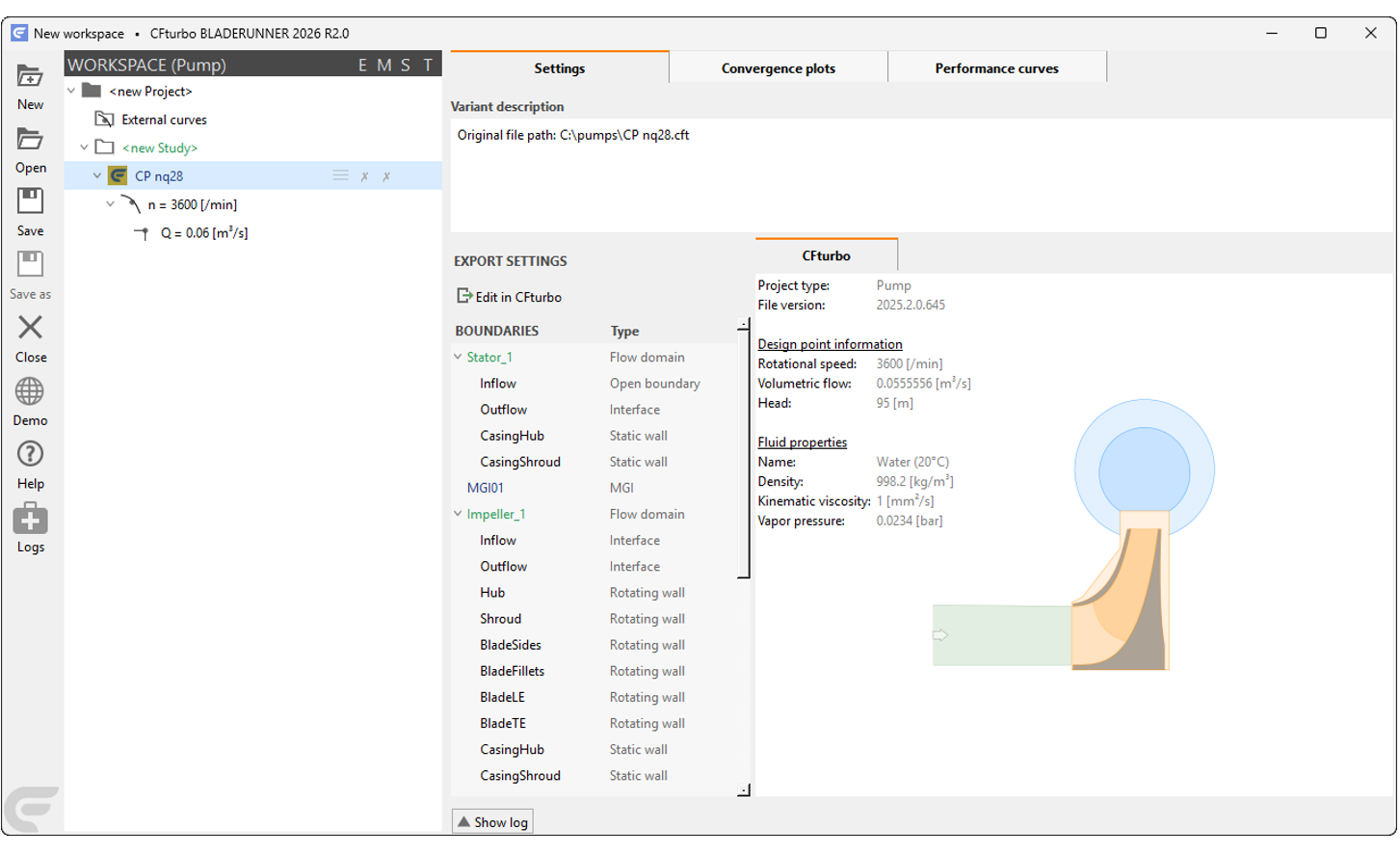Collapse the Stator_1 boundaries group
1400x856 pixels.
[458, 357]
